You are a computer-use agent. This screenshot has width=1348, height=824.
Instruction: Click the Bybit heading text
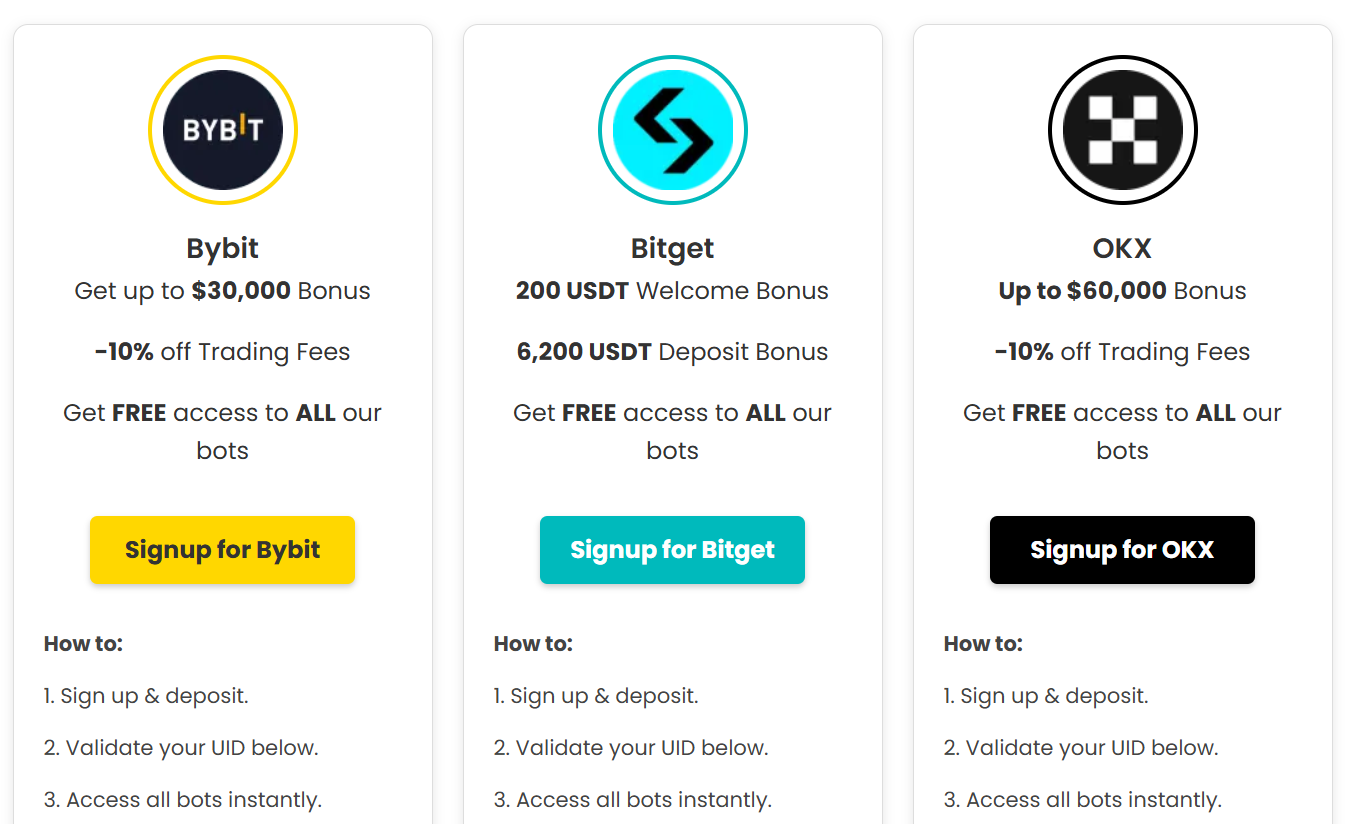tap(222, 248)
